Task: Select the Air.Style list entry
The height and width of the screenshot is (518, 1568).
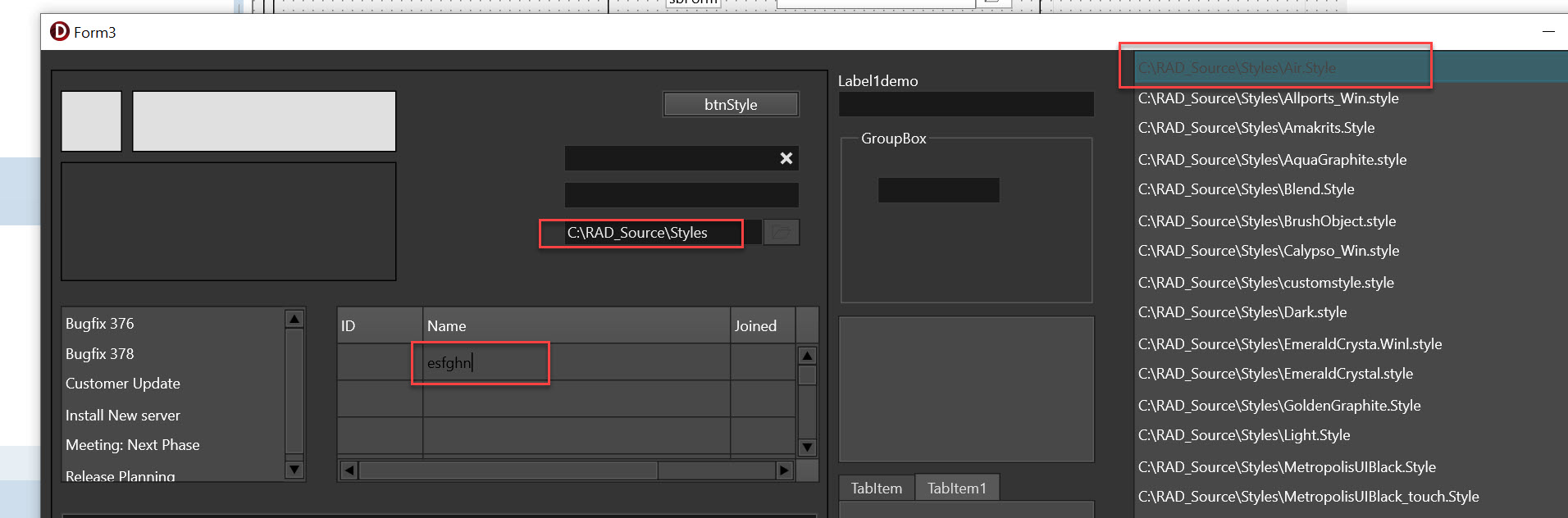Action: click(1237, 68)
